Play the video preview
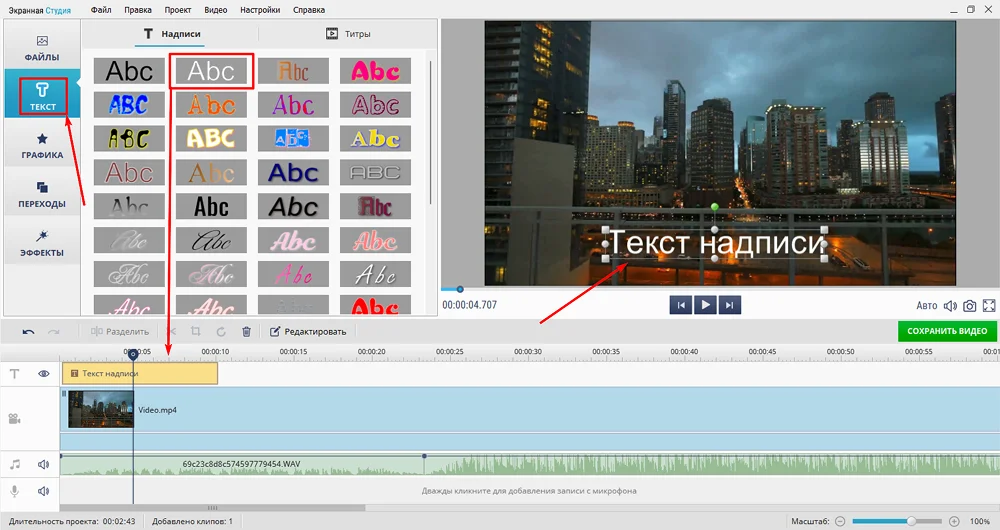This screenshot has width=1000, height=530. pyautogui.click(x=705, y=305)
